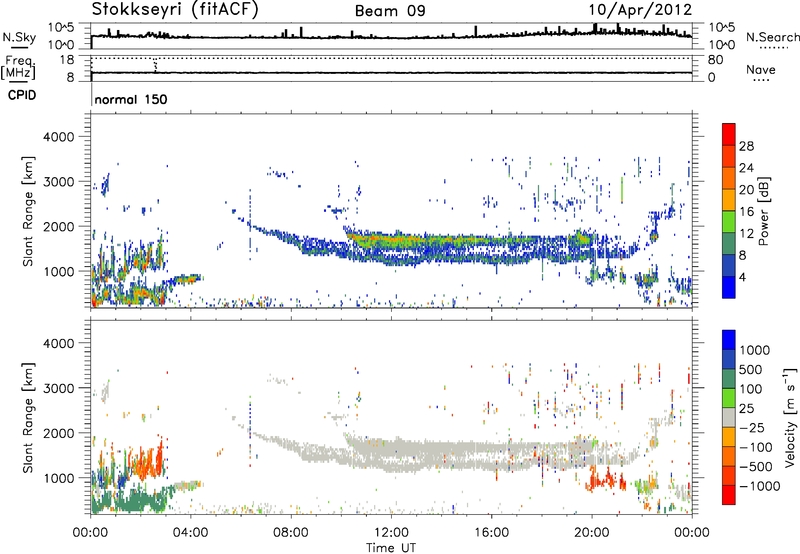The width and height of the screenshot is (800, 554).
Task: Click the 'CPID' label
Action: tap(22, 95)
